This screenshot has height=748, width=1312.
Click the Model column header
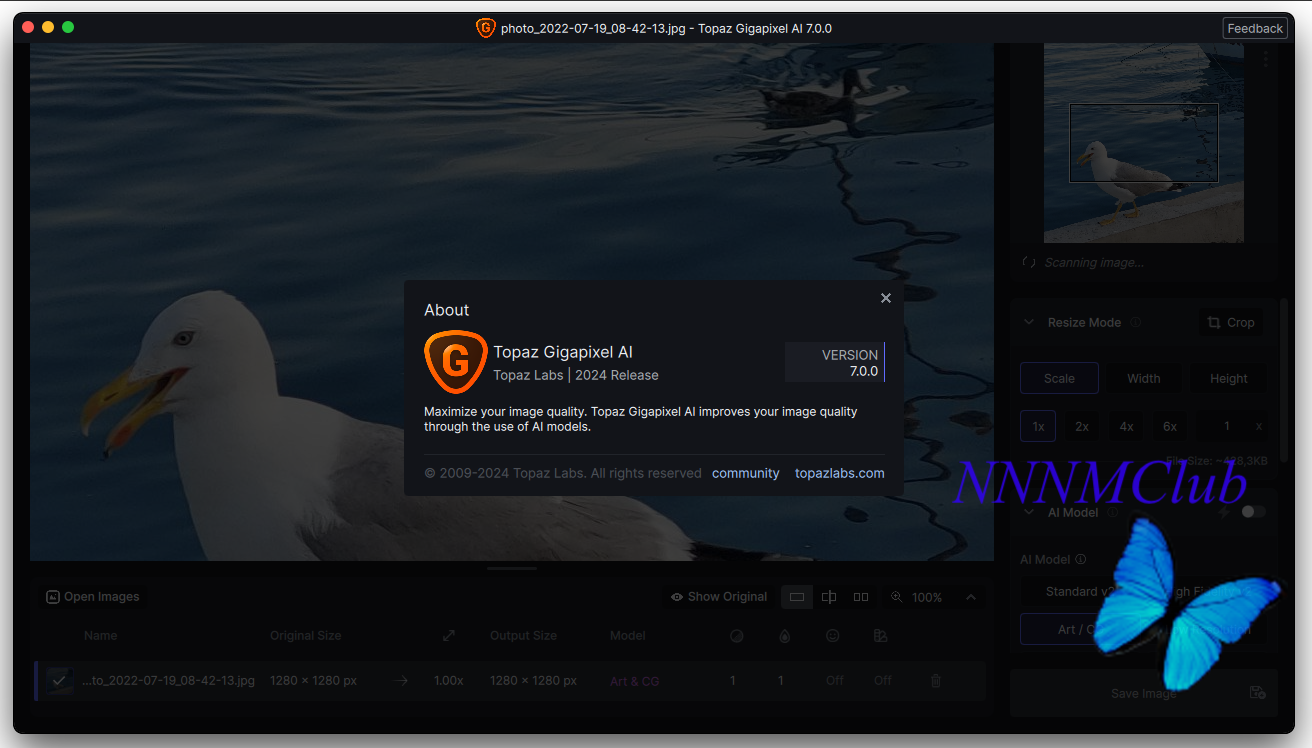point(628,635)
